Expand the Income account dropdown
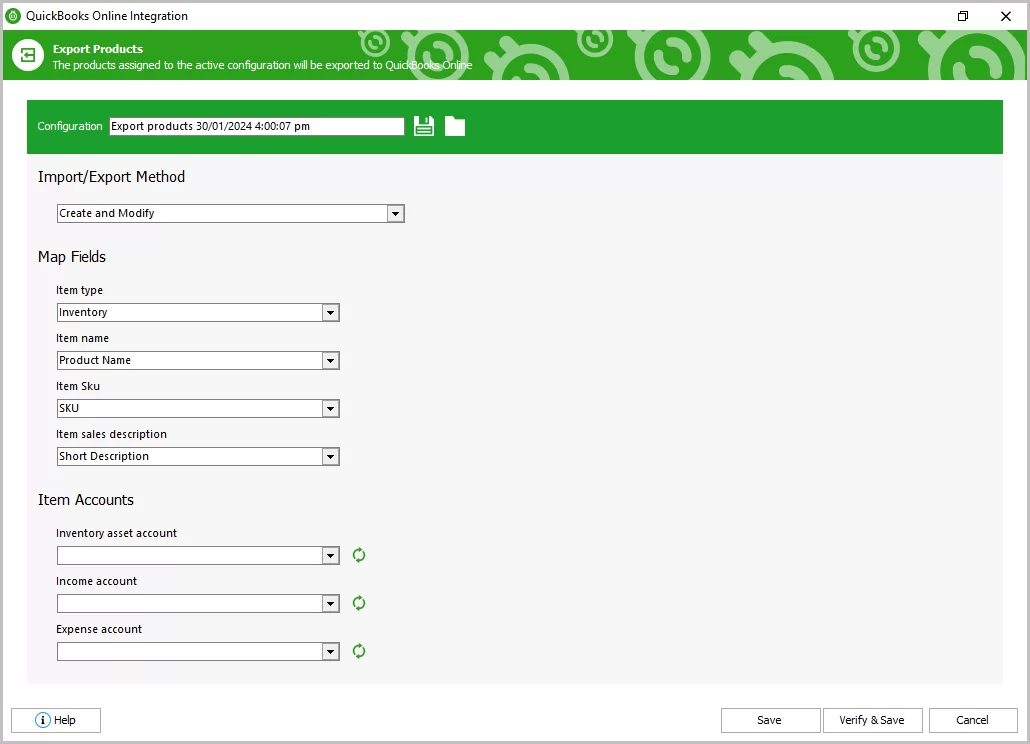This screenshot has height=744, width=1030. click(330, 603)
